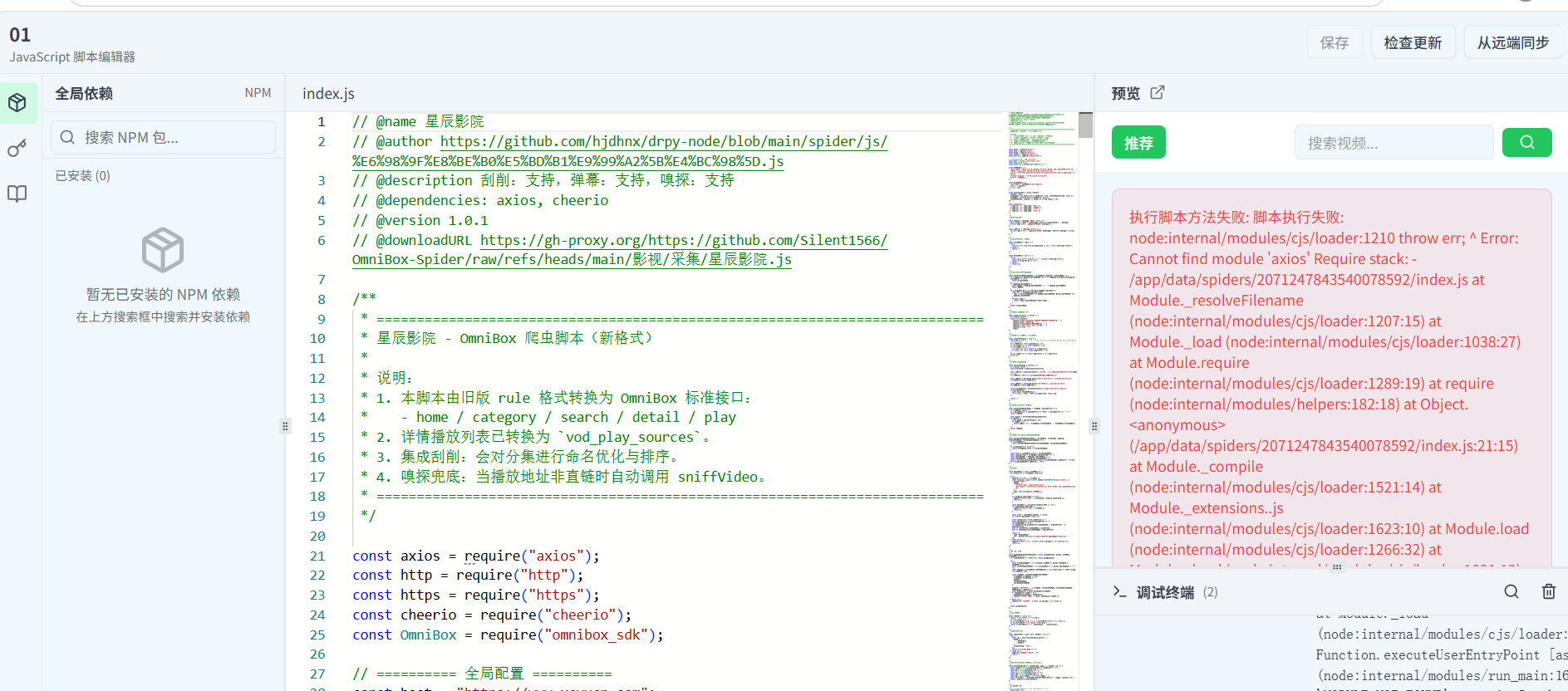
Task: Clear debug terminal with trash icon
Action: 1549,591
